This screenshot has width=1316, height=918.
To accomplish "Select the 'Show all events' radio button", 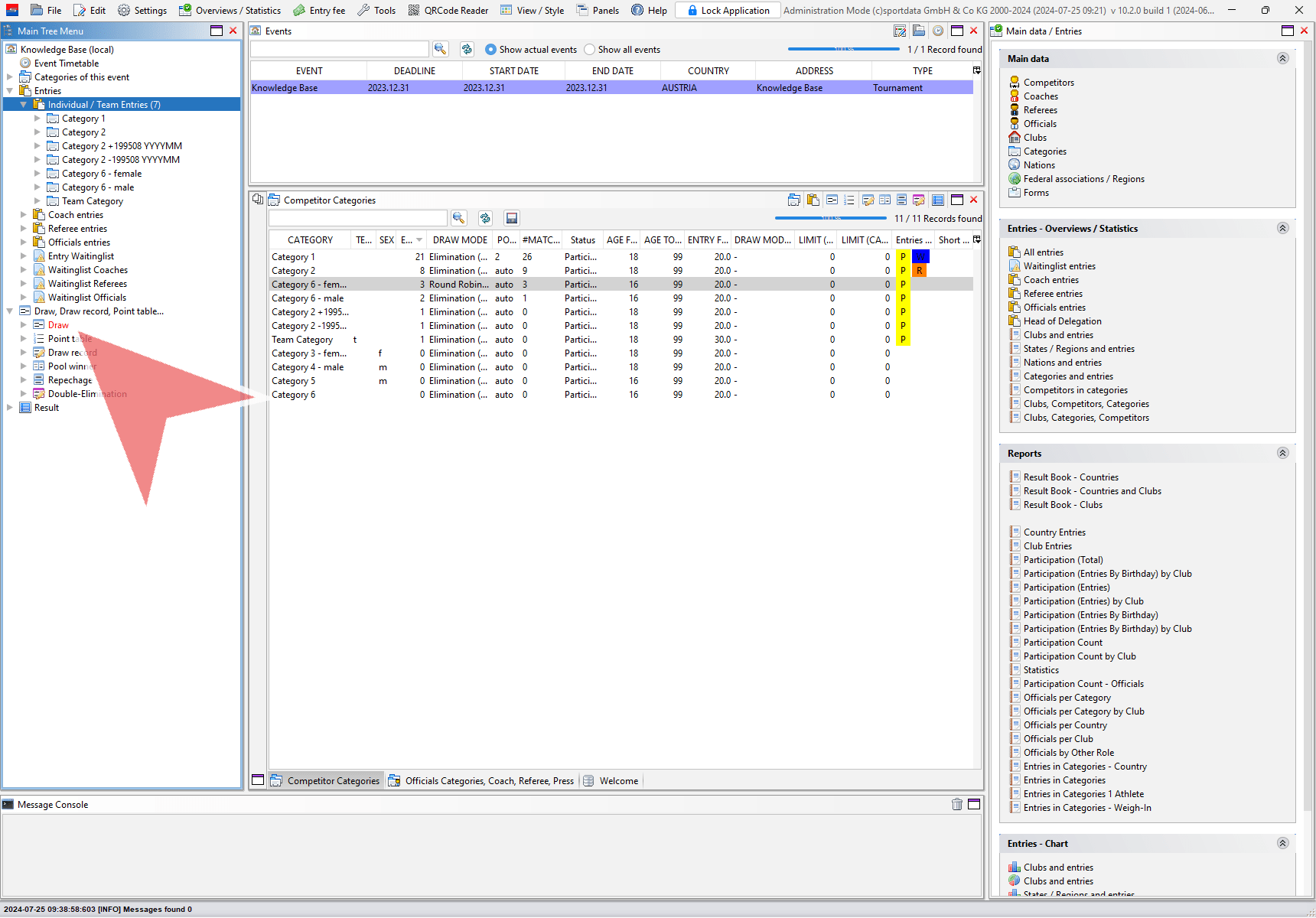I will click(589, 50).
